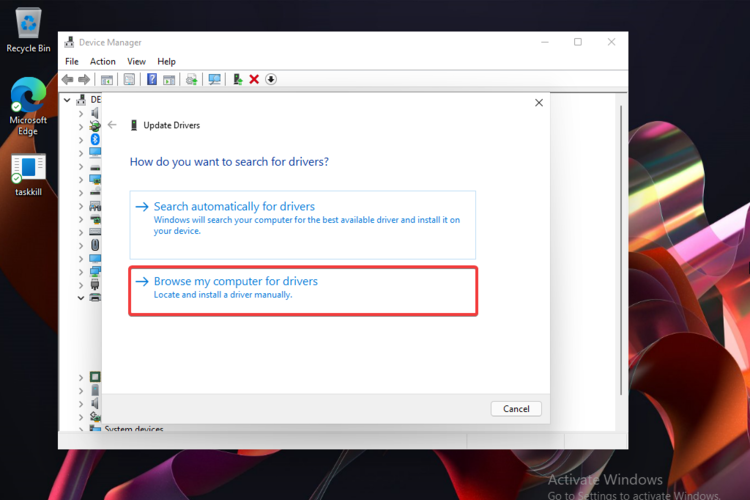
Task: Go back using the Update Drivers back arrow
Action: point(112,125)
